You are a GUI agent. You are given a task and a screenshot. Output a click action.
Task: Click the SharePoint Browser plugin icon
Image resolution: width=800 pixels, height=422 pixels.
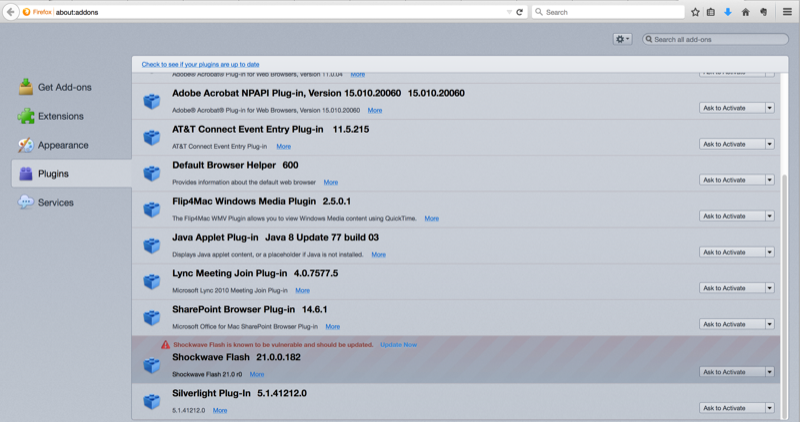(x=152, y=318)
